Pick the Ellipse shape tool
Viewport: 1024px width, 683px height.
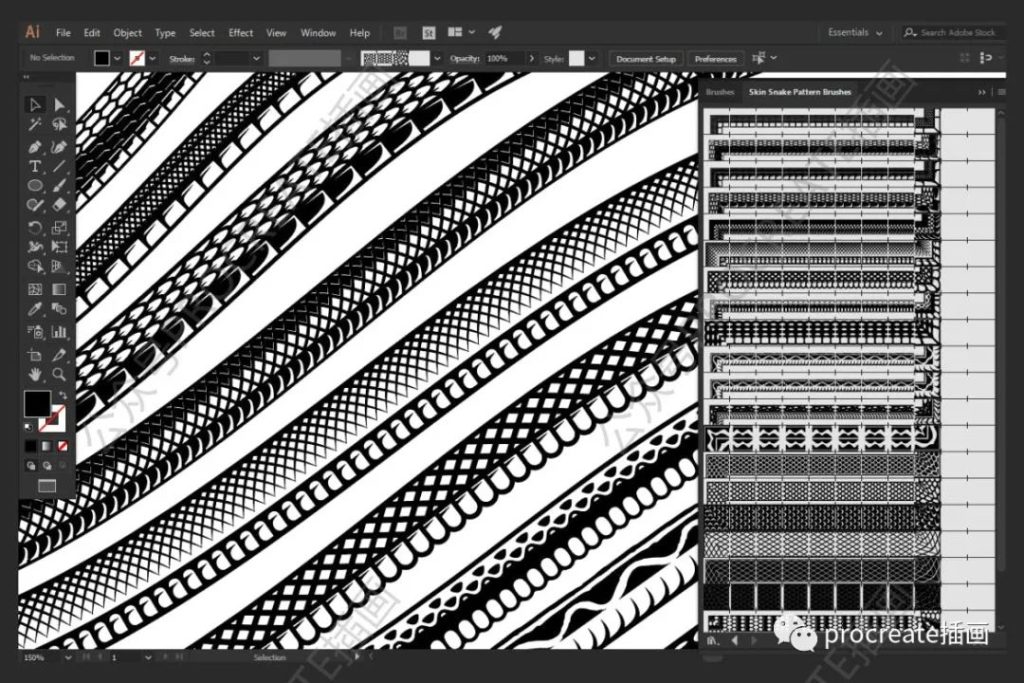click(35, 186)
